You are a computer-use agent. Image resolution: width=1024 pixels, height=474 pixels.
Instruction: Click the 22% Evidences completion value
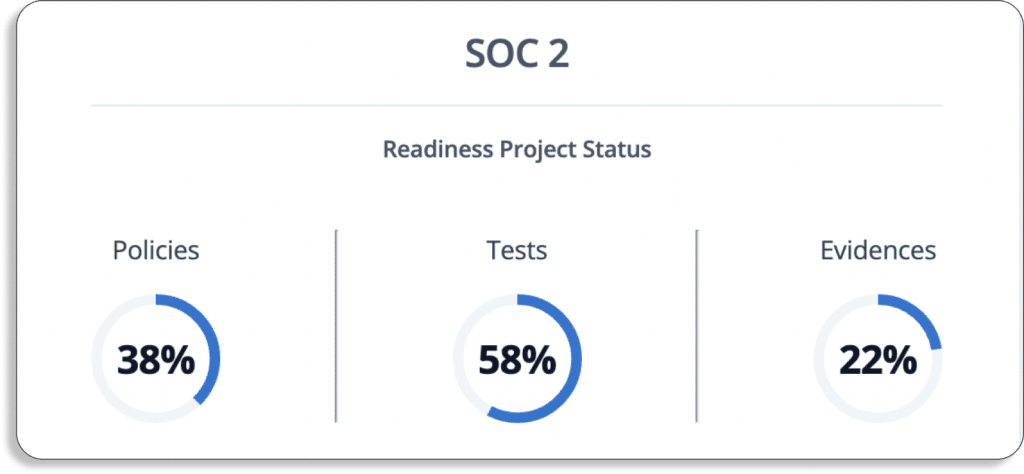[878, 360]
